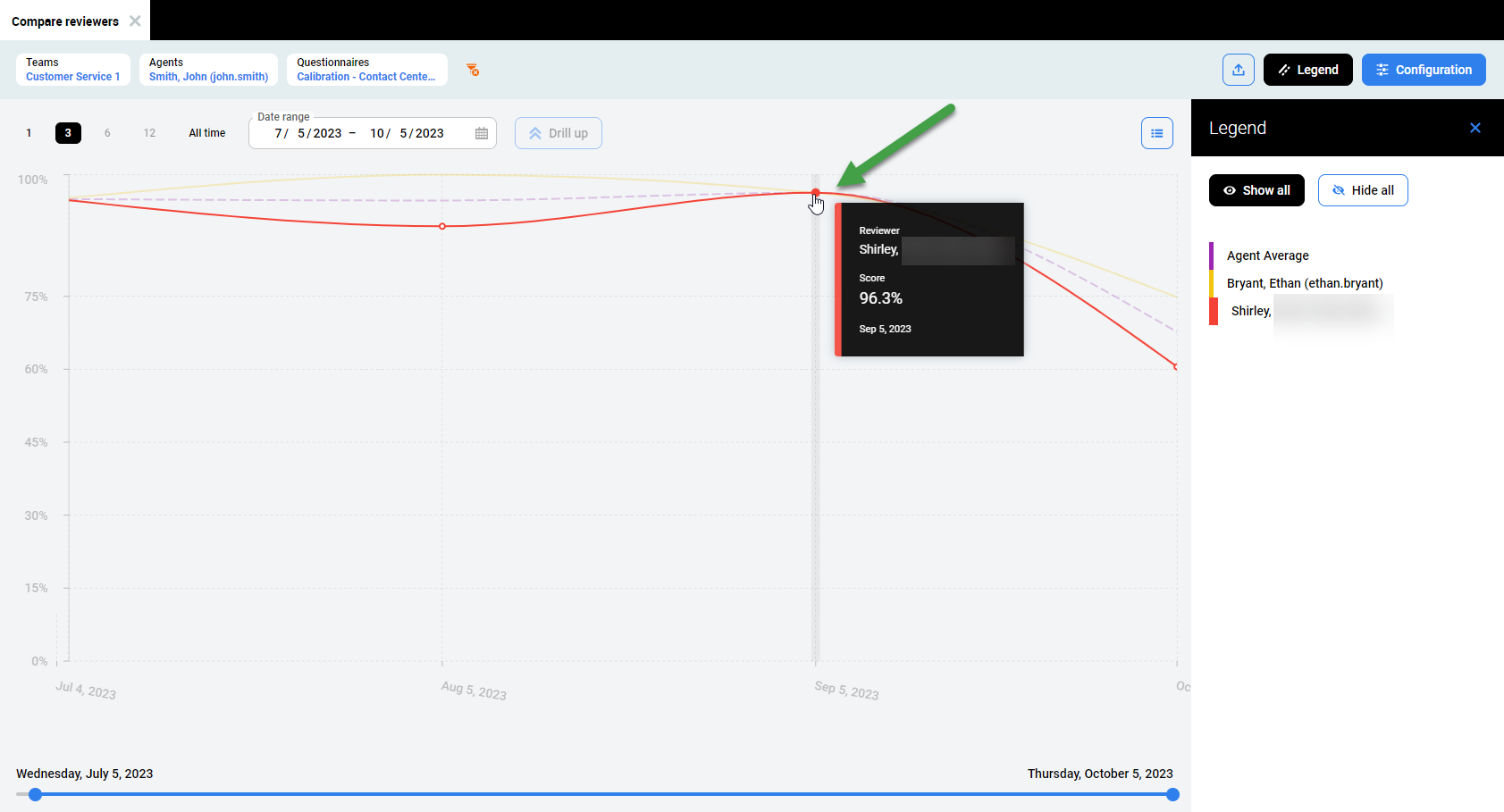Toggle the Agent Average series in the legend
1504x812 pixels.
(1266, 255)
